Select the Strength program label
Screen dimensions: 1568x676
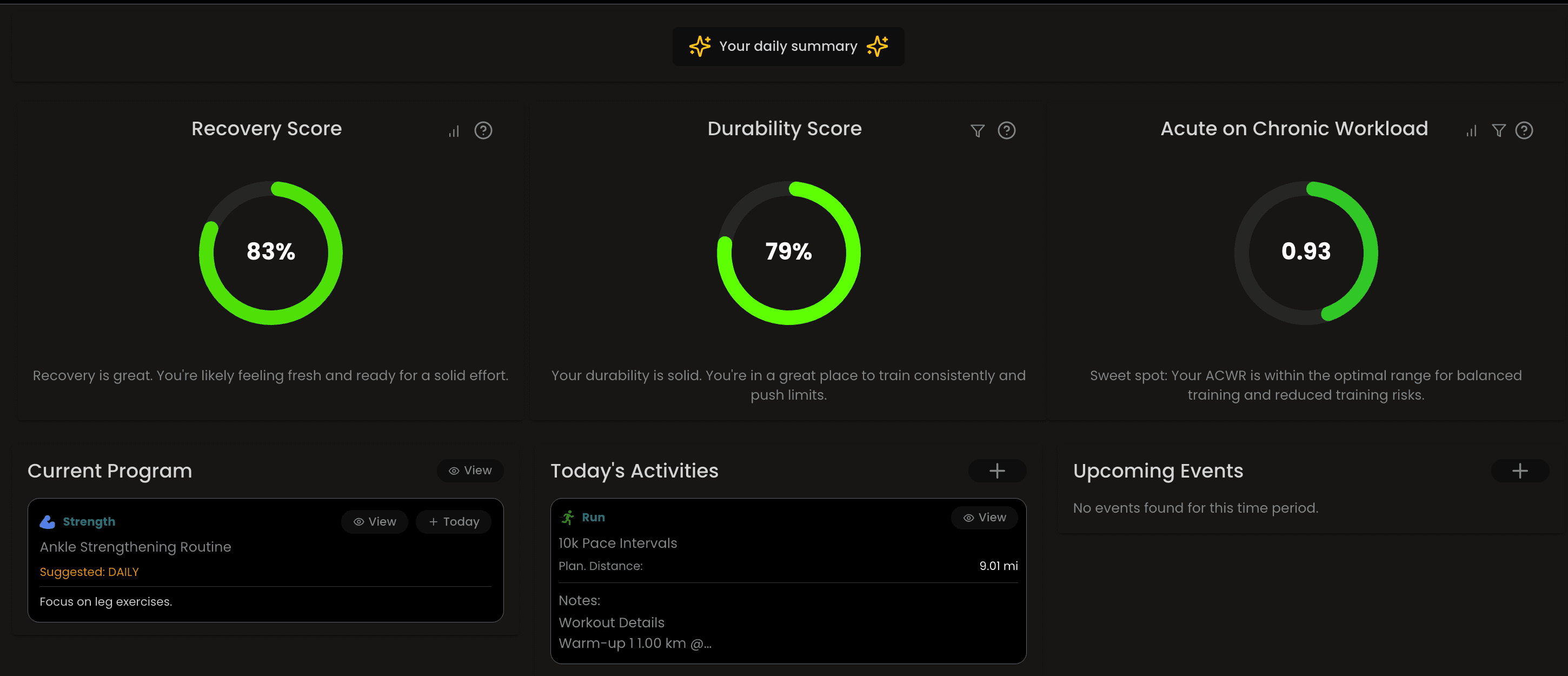tap(89, 522)
